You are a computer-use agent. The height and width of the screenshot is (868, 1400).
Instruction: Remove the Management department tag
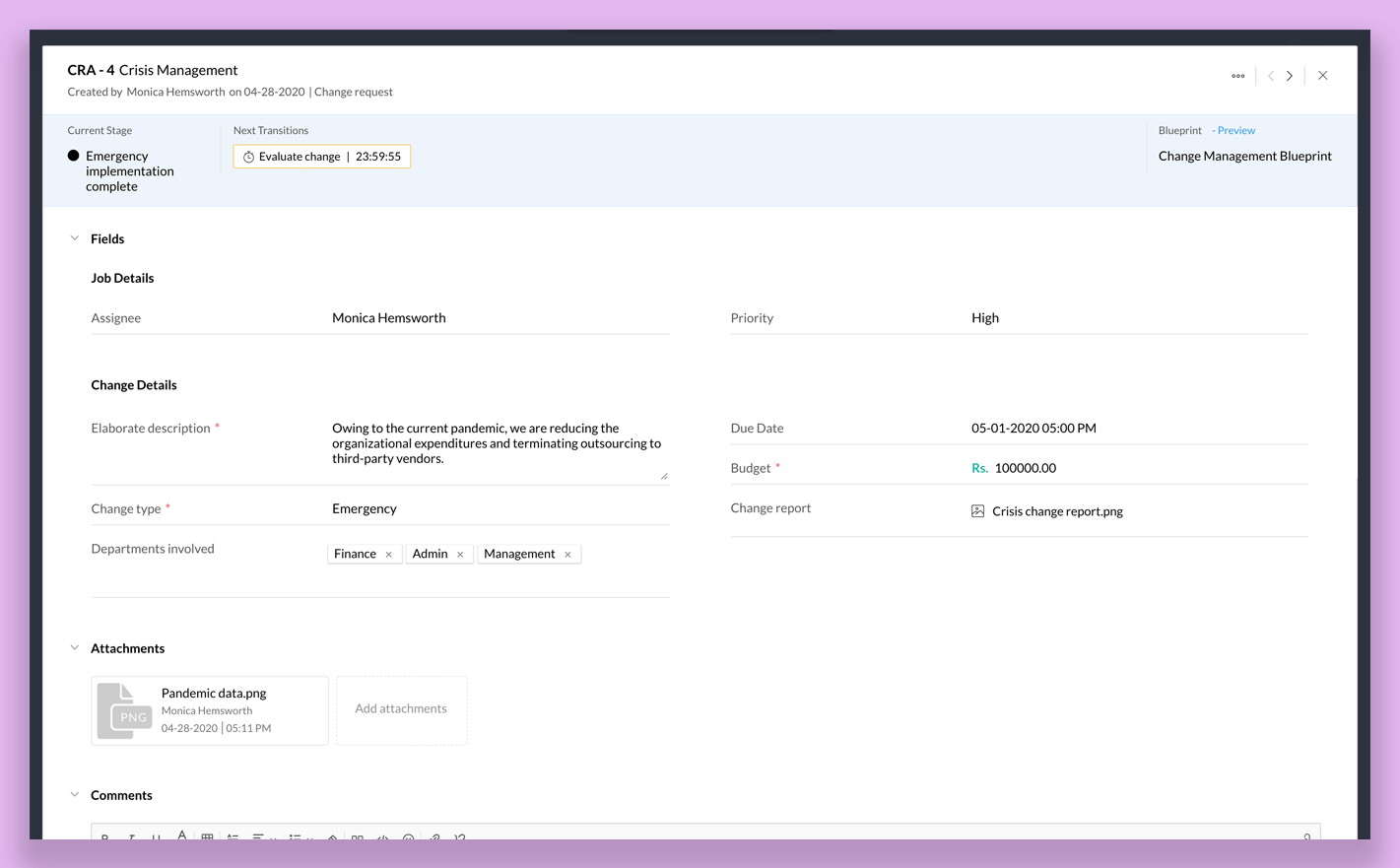(x=567, y=555)
